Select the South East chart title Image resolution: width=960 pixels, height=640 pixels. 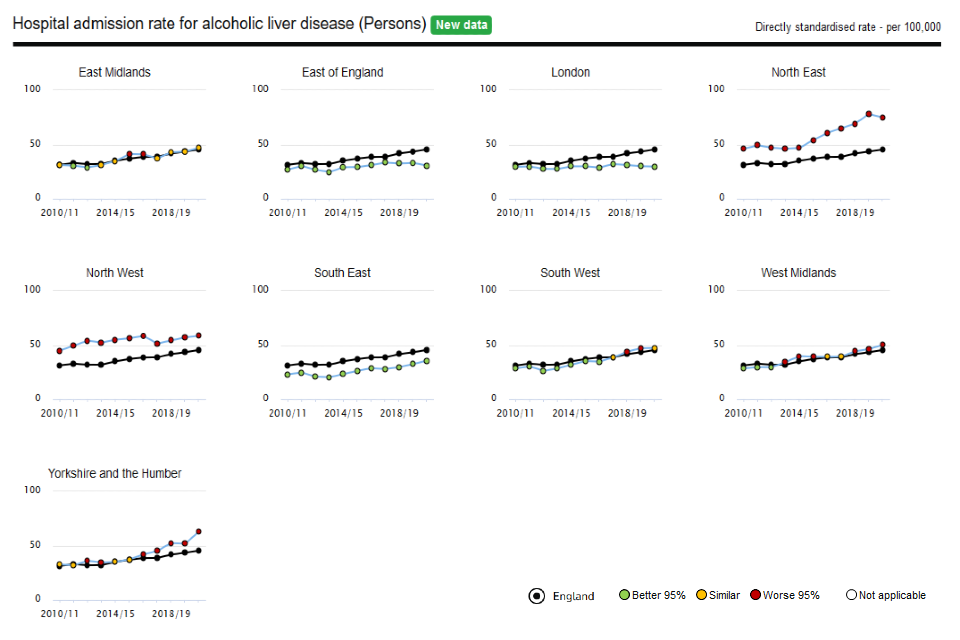[x=343, y=273]
